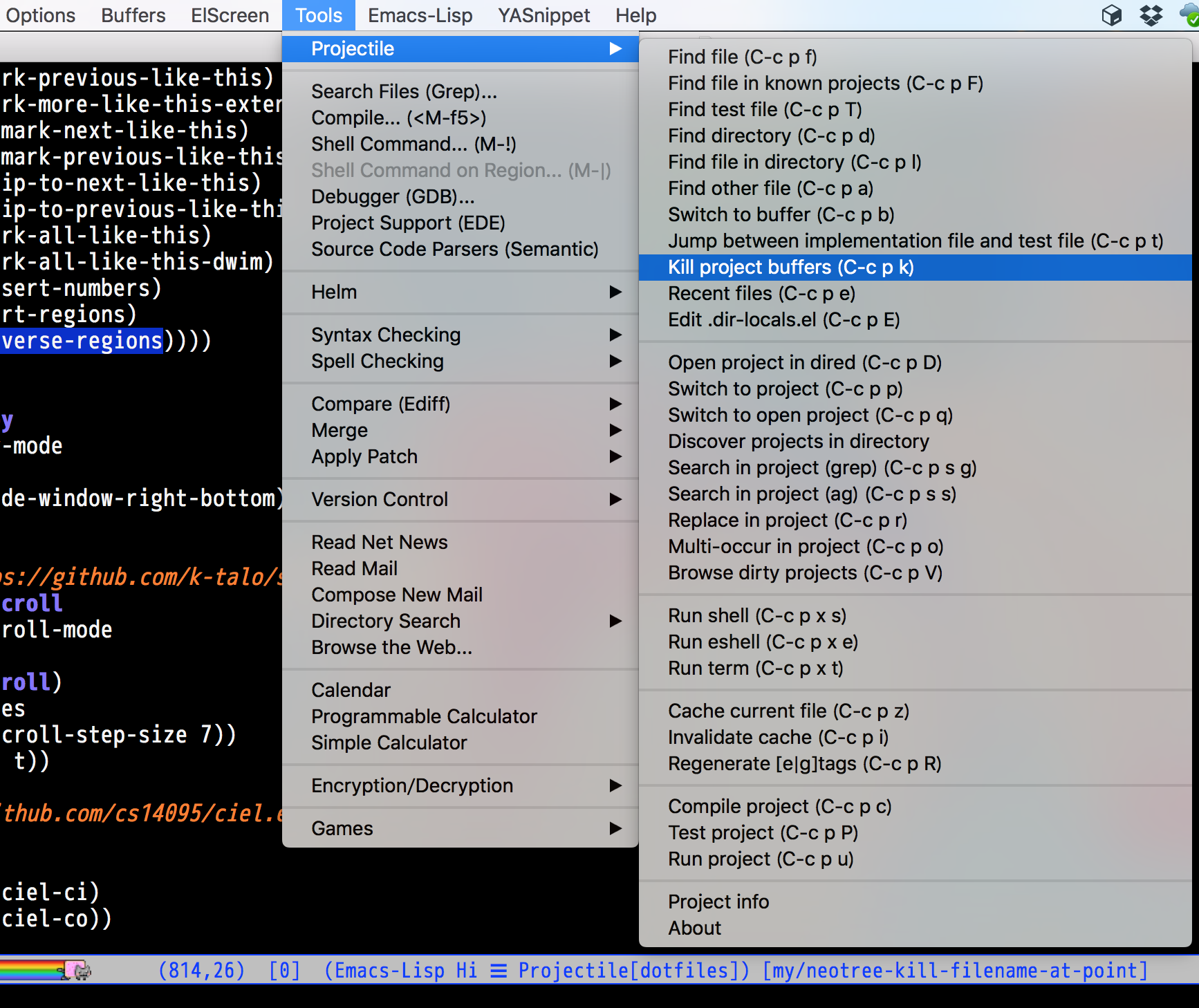Choose Find file in known projects
This screenshot has width=1199, height=1008.
915,83
